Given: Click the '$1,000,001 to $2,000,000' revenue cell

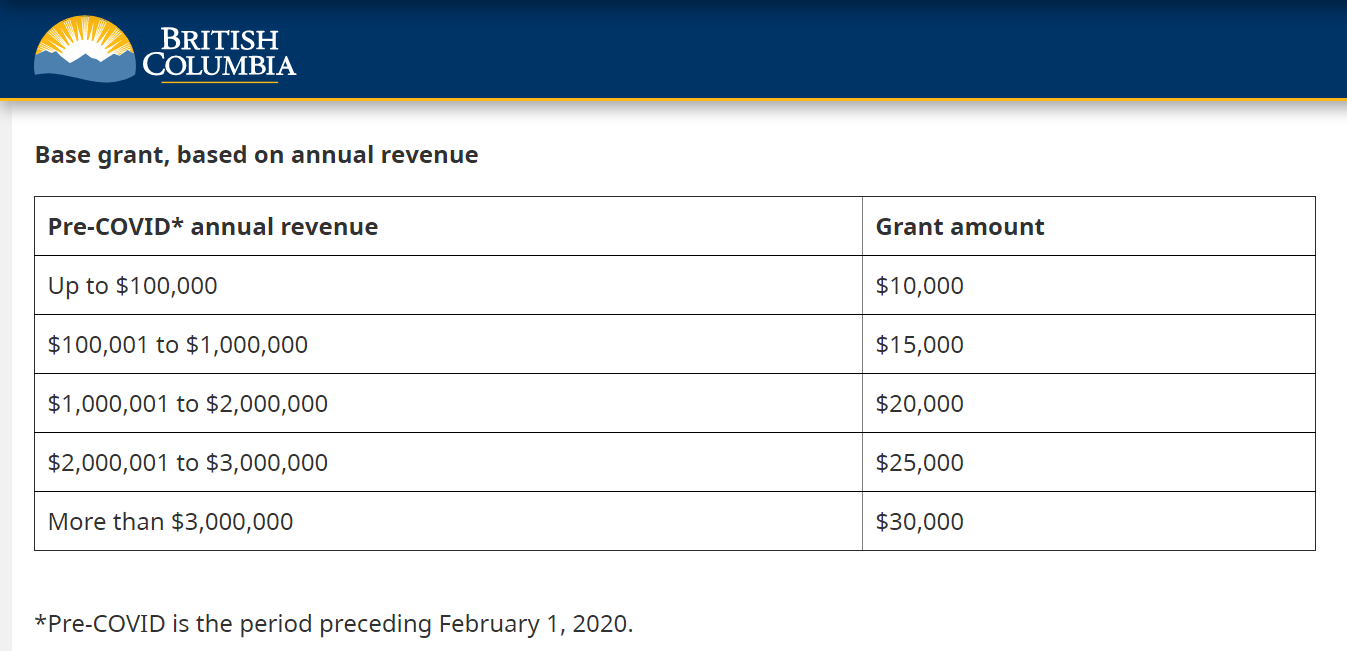Looking at the screenshot, I should pyautogui.click(x=188, y=404).
